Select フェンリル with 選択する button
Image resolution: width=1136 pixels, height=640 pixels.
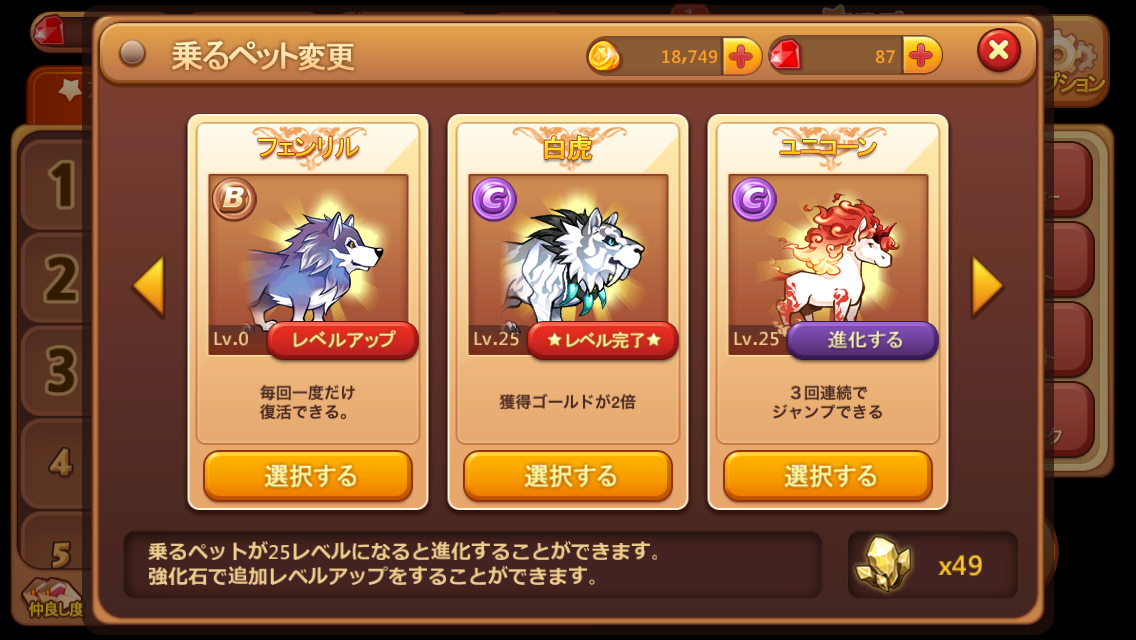(x=308, y=476)
